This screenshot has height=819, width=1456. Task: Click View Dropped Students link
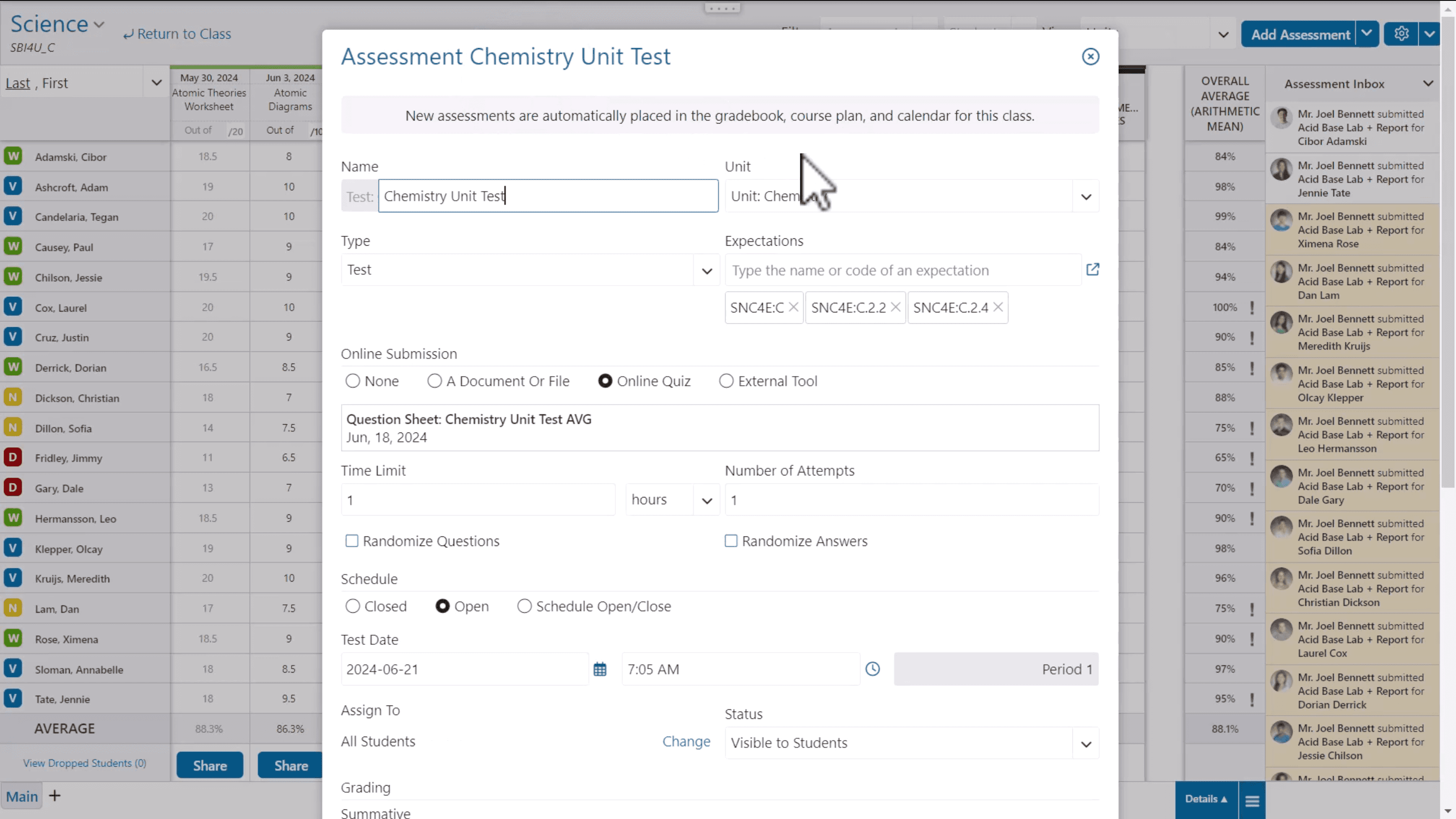coord(85,763)
